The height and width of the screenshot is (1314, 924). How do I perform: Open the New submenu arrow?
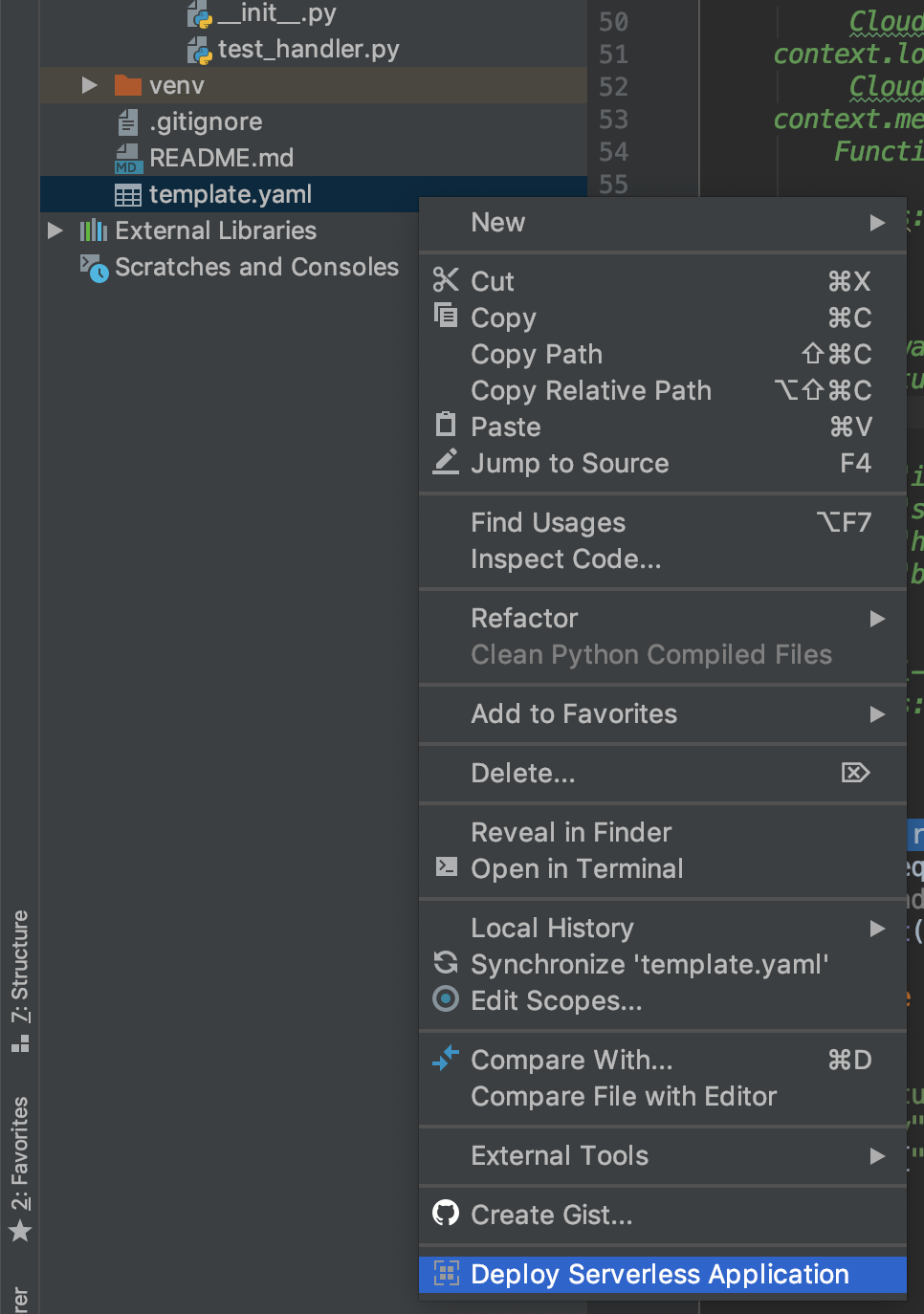(x=877, y=223)
